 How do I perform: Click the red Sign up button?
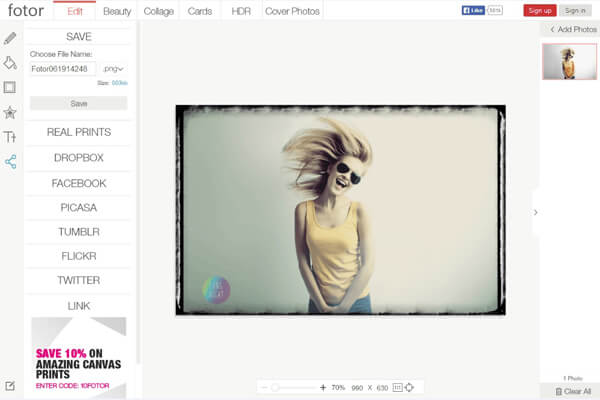click(x=539, y=10)
